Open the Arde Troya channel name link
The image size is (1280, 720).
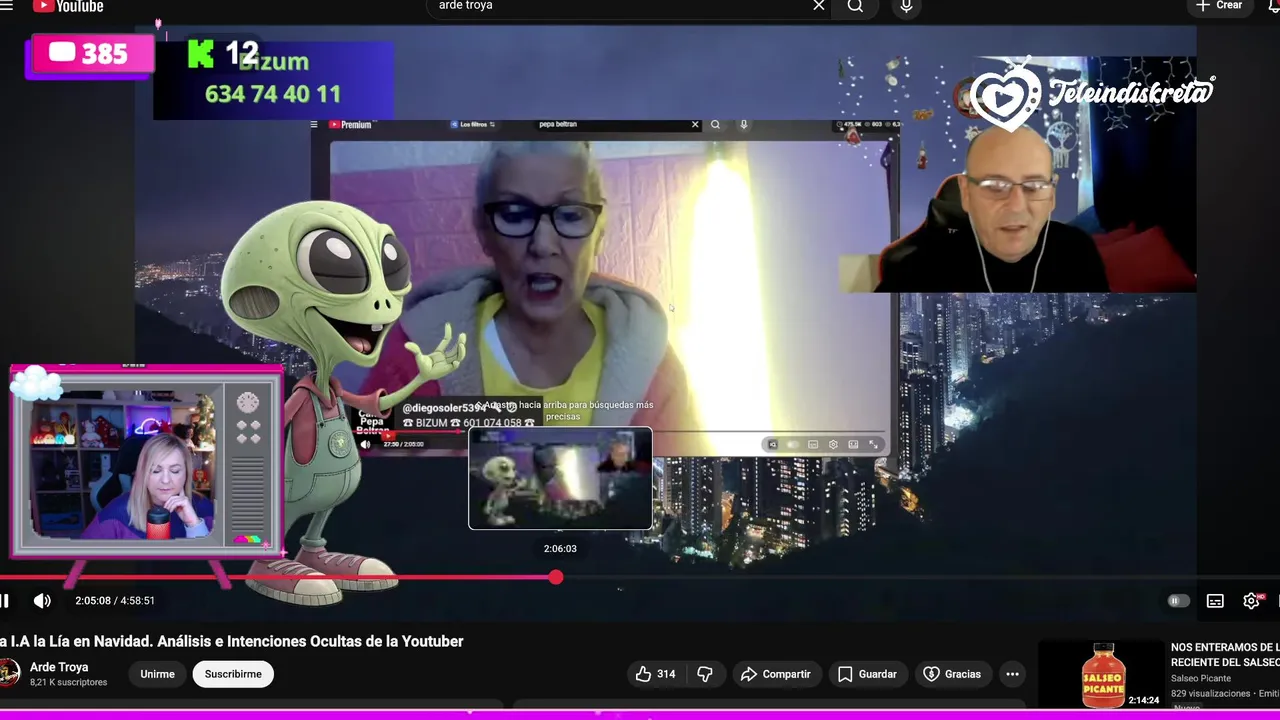click(x=59, y=667)
